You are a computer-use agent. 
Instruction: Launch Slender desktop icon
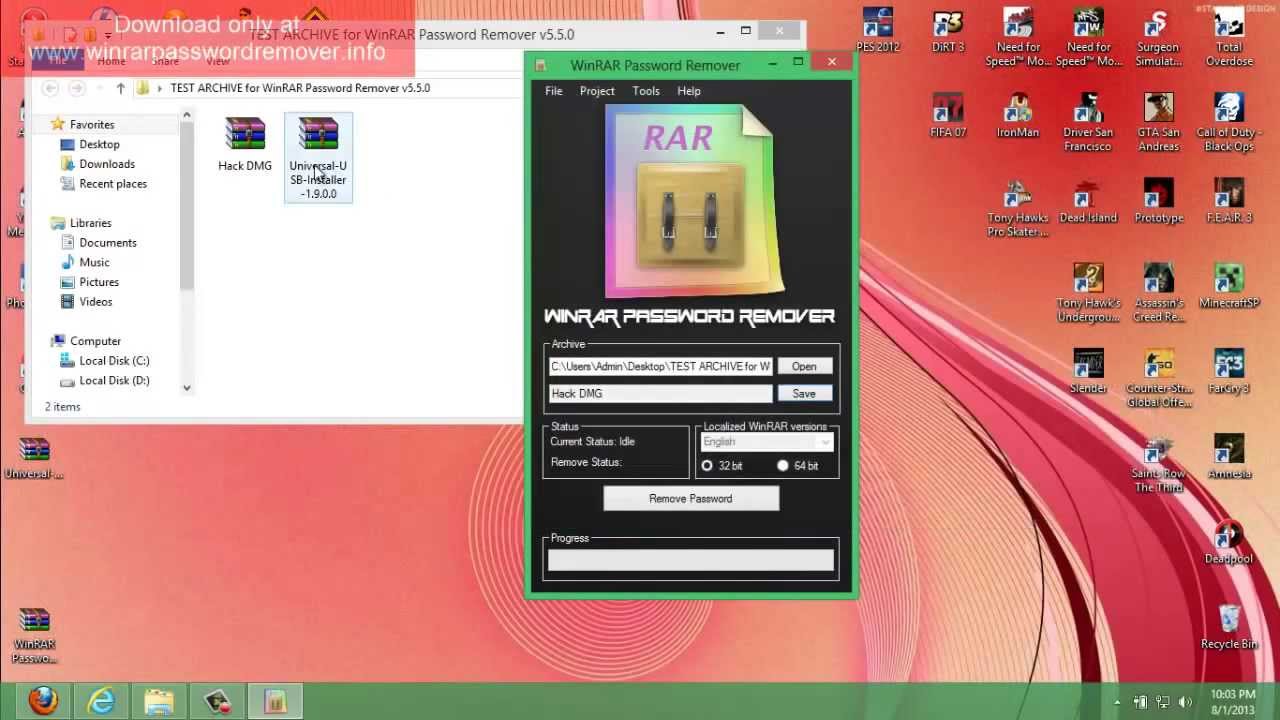[x=1088, y=371]
